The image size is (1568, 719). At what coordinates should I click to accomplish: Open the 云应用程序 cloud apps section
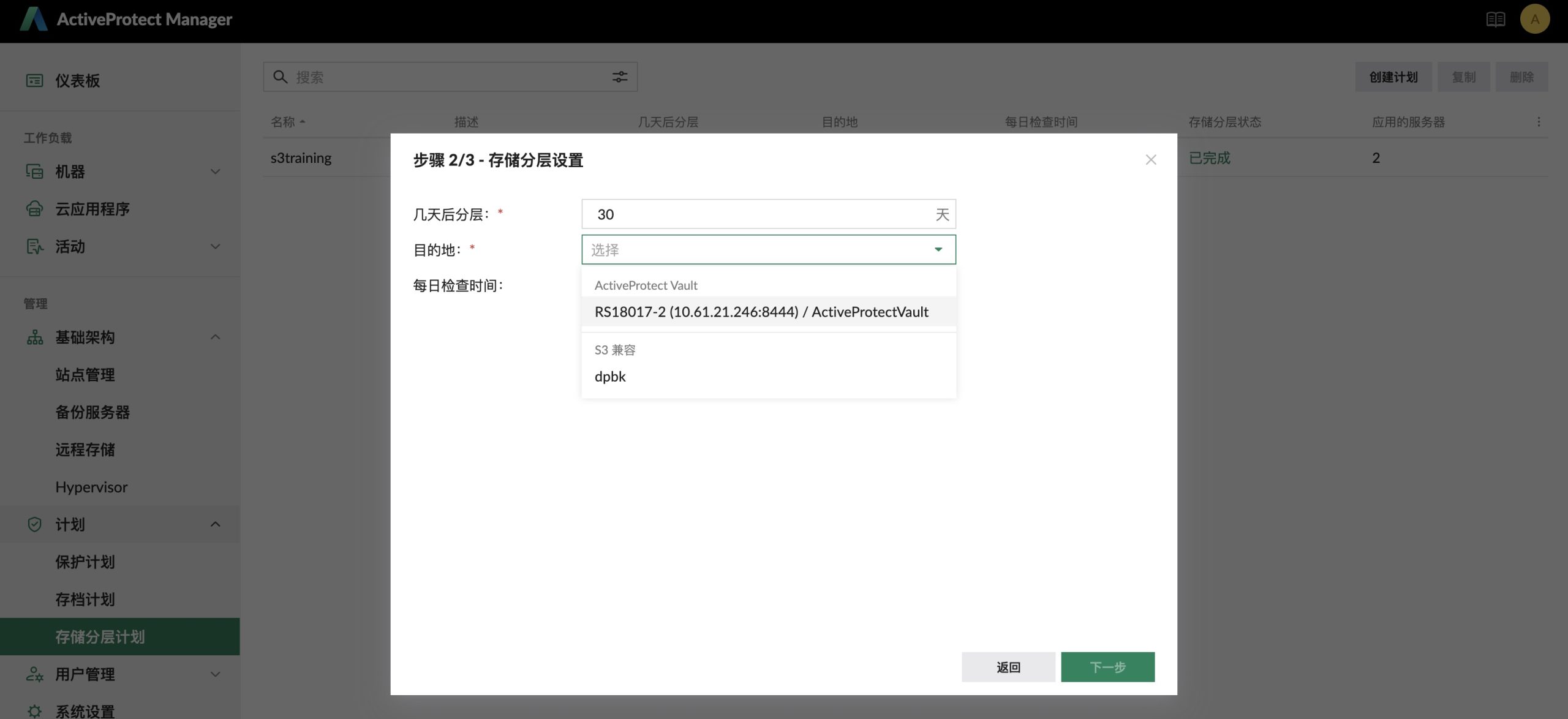pos(92,209)
